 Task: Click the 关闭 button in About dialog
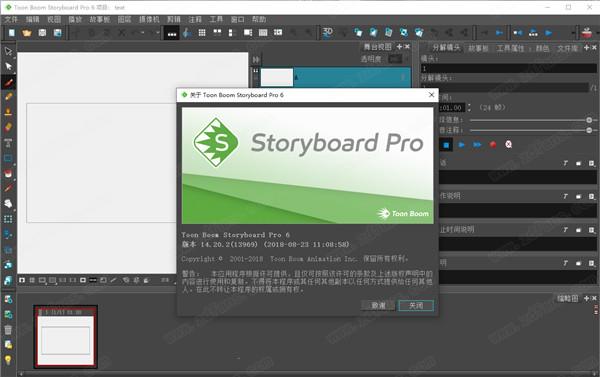(416, 305)
